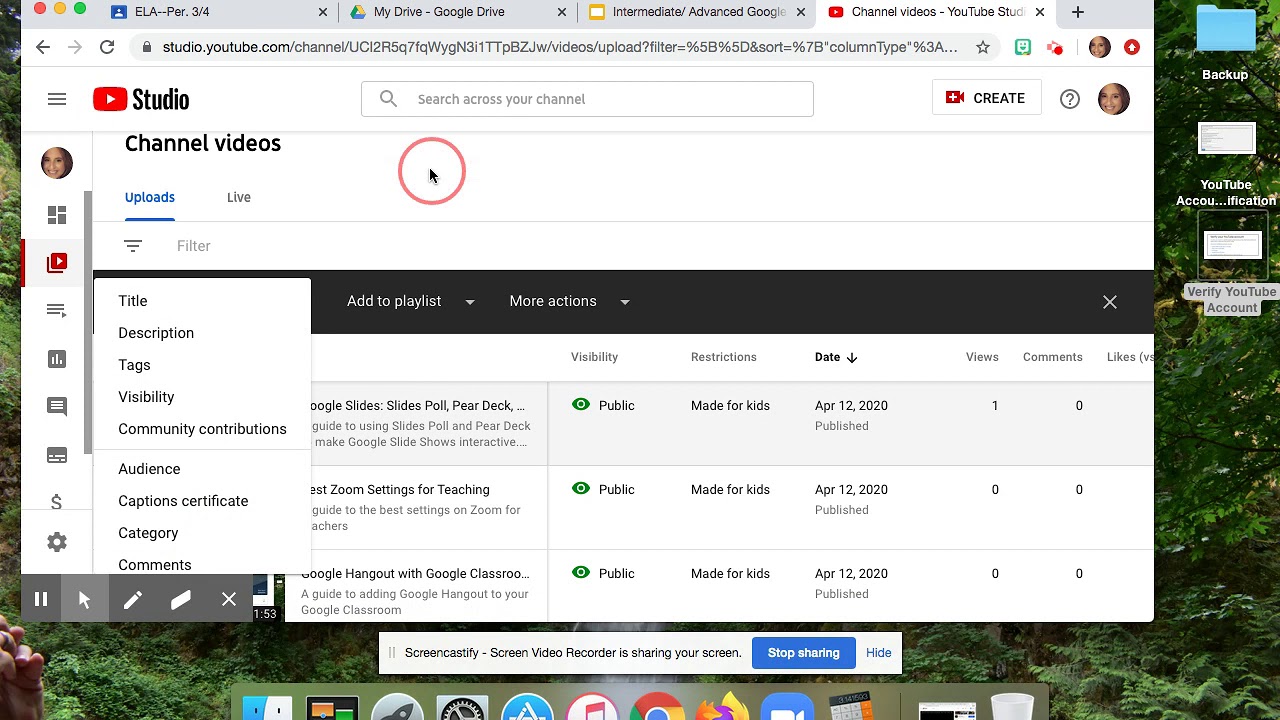Choose Community contributions from edit menu
The image size is (1280, 720).
(202, 429)
